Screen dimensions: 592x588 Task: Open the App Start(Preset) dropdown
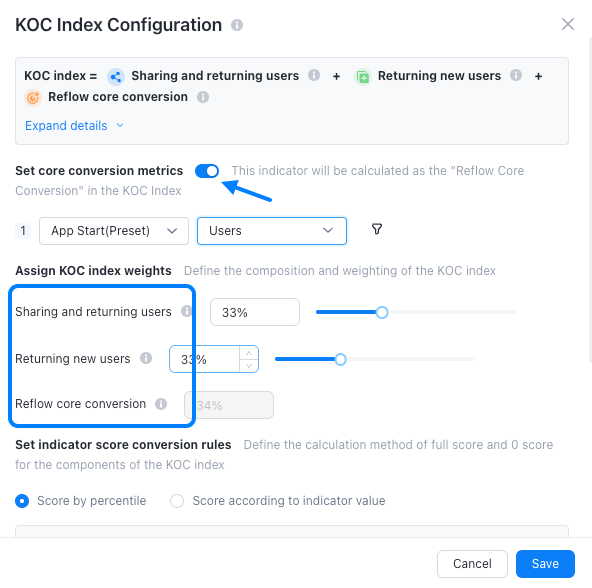[x=114, y=231]
